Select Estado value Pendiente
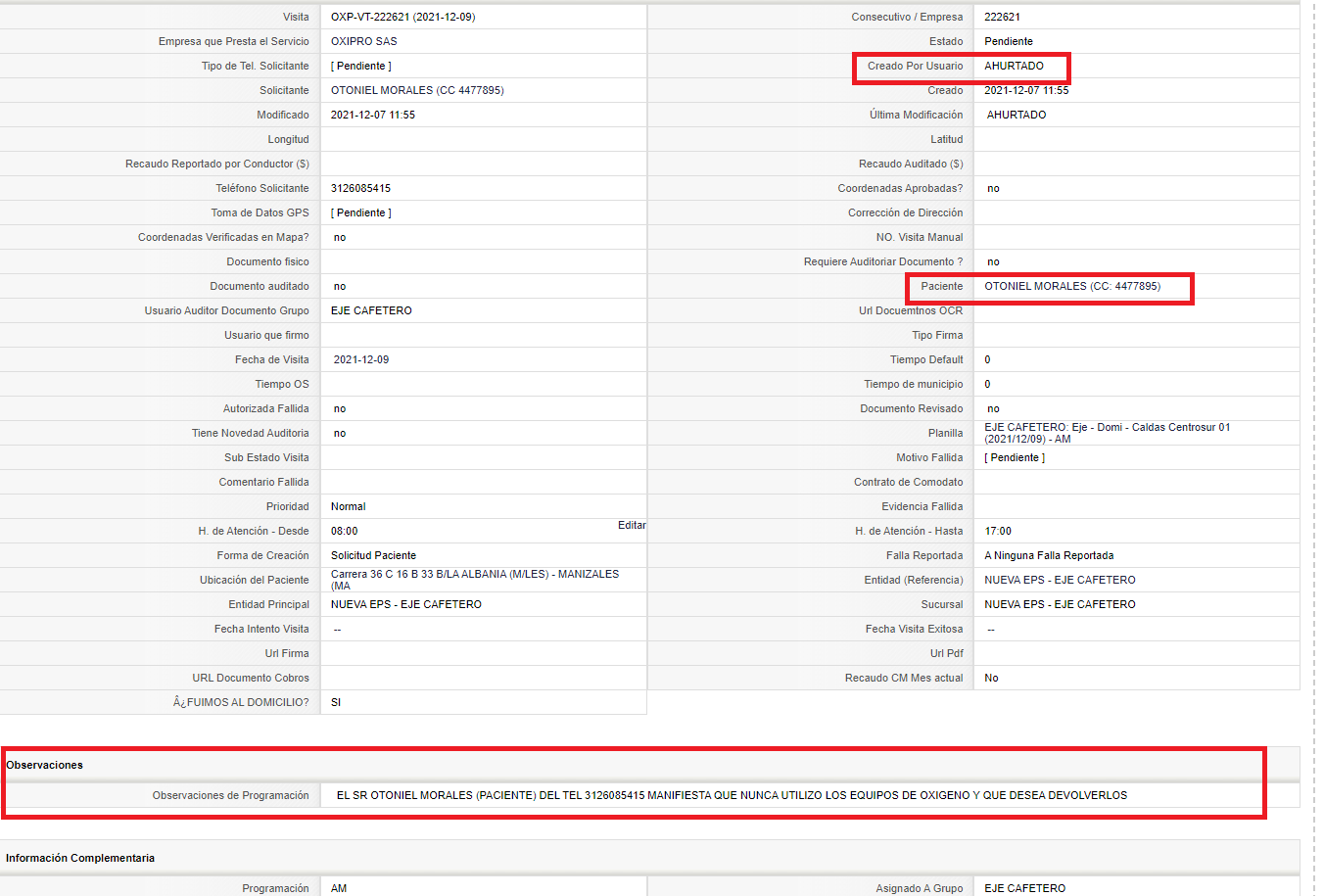This screenshot has width=1324, height=896. pyautogui.click(x=1009, y=41)
